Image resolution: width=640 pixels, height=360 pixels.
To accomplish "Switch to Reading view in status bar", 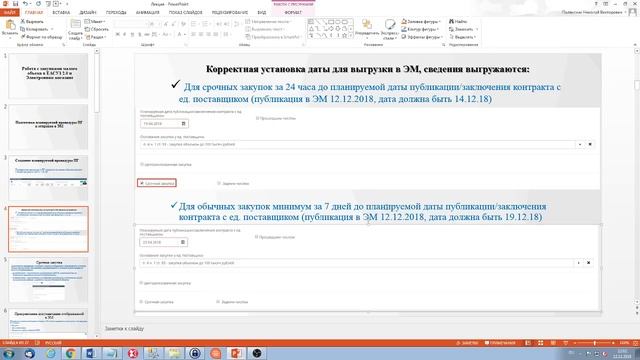I will coord(553,343).
